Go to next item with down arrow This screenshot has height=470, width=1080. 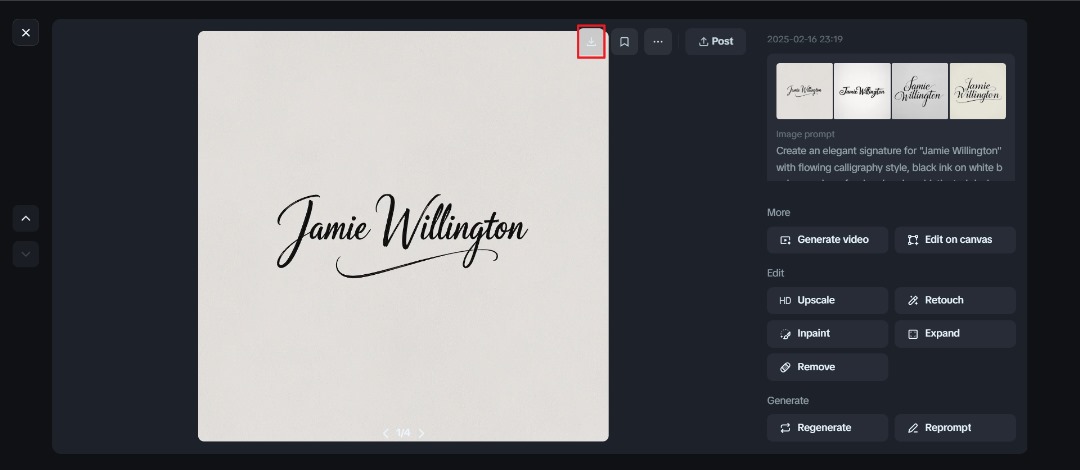(x=26, y=254)
